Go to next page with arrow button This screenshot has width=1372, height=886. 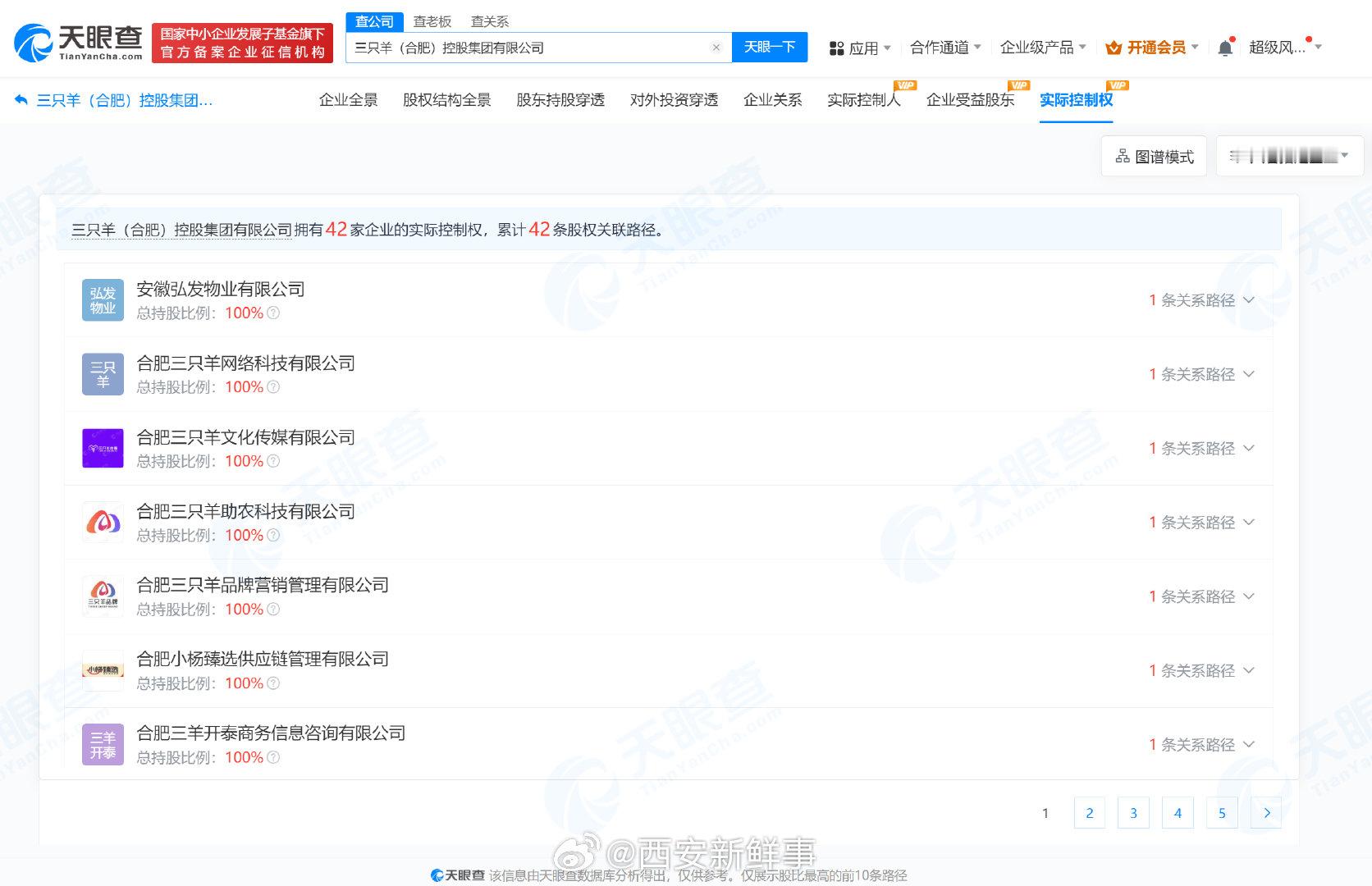[x=1266, y=813]
